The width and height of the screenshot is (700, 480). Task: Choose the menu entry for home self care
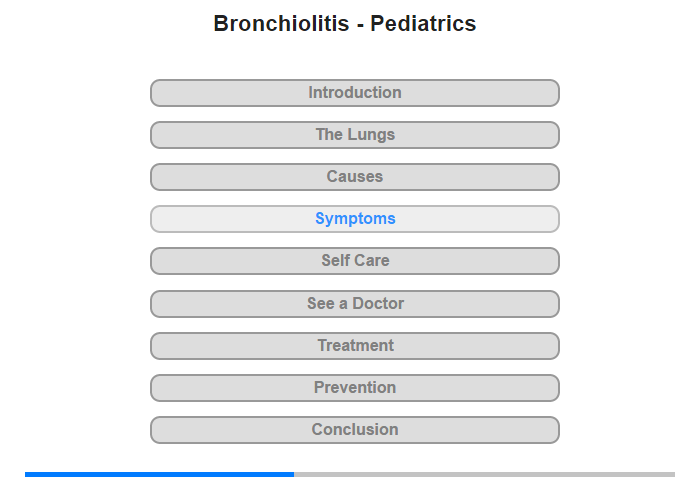tap(354, 261)
